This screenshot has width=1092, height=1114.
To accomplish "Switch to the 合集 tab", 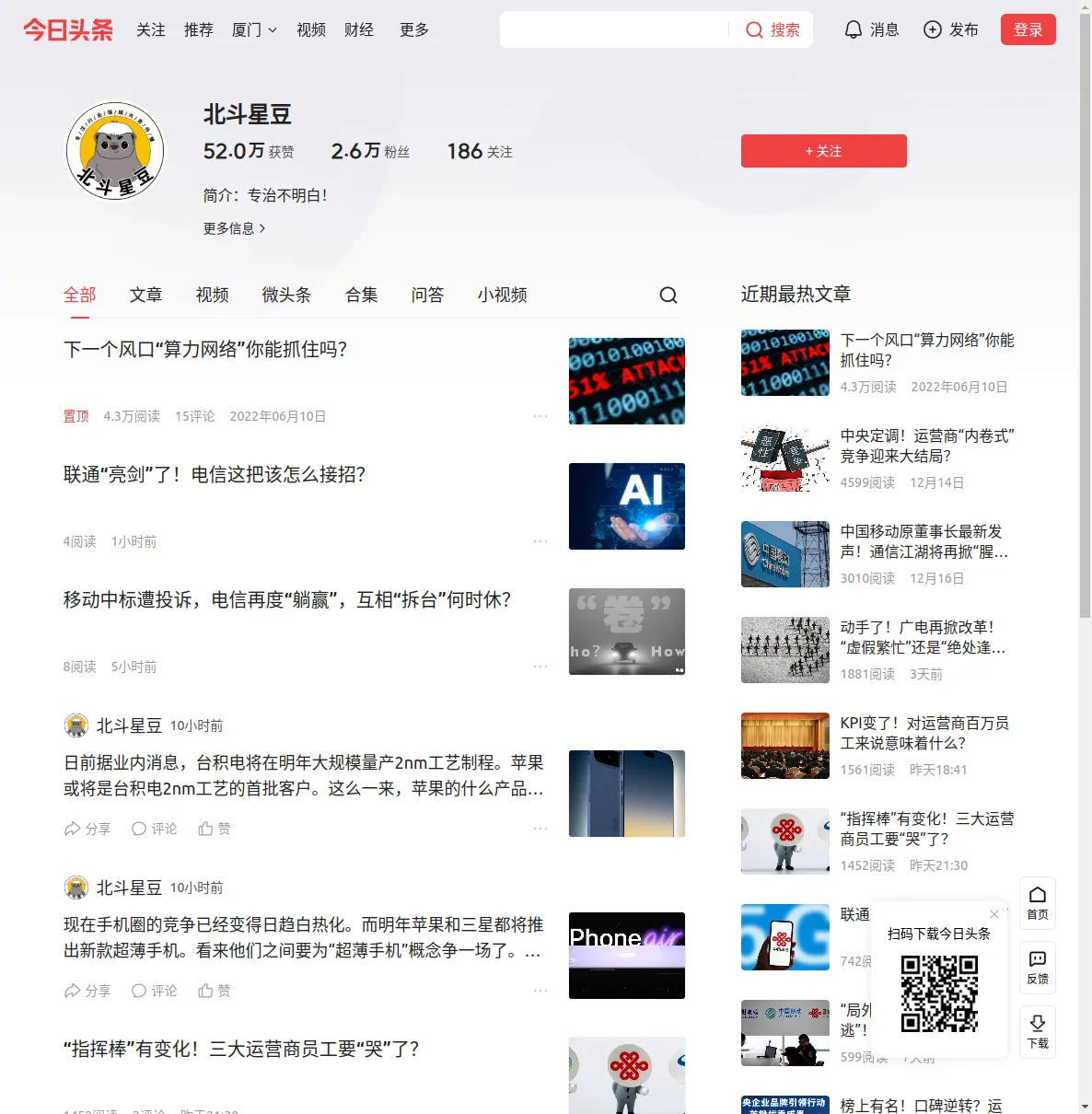I will [362, 295].
